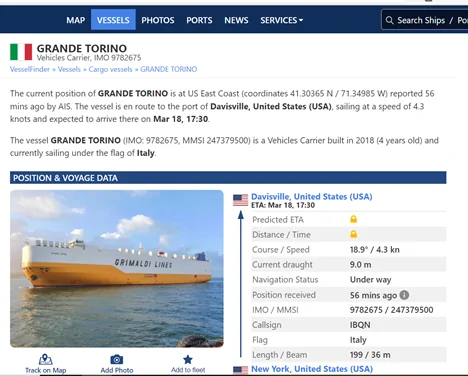Select the callsign value IBQN
The image size is (468, 376).
click(x=360, y=325)
